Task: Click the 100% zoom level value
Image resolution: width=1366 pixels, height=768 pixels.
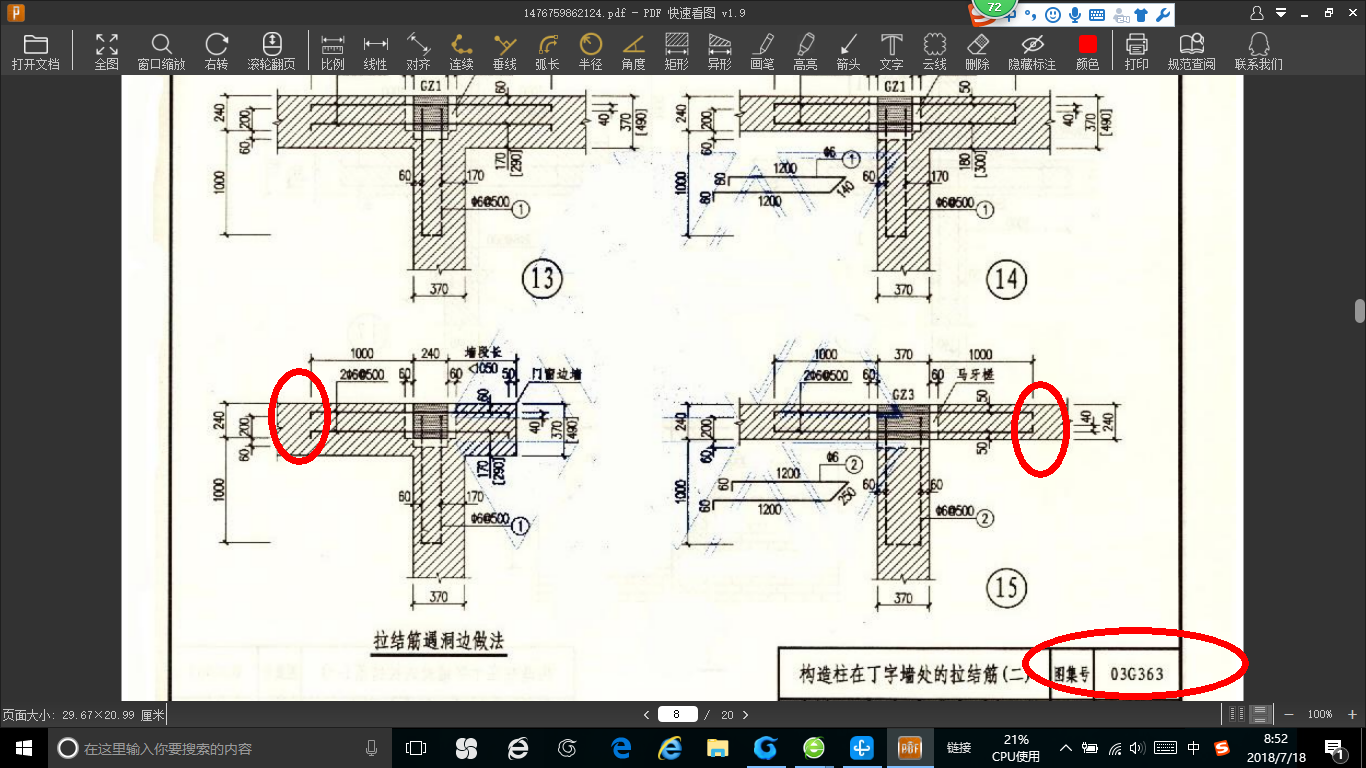Action: pyautogui.click(x=1320, y=714)
